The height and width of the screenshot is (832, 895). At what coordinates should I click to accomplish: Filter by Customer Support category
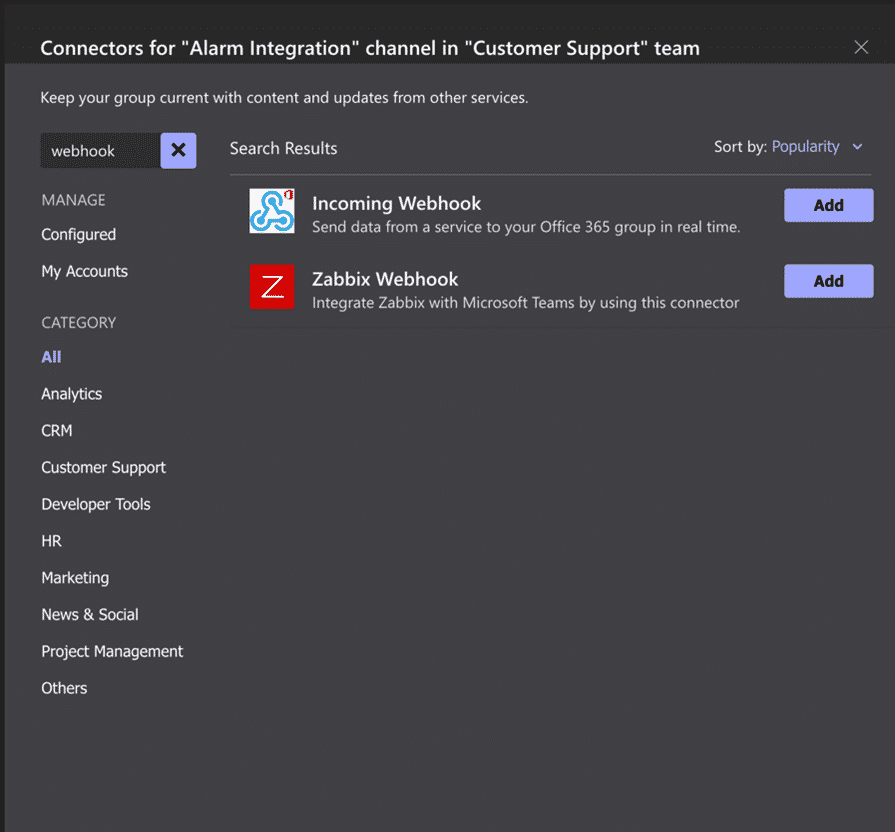(103, 467)
